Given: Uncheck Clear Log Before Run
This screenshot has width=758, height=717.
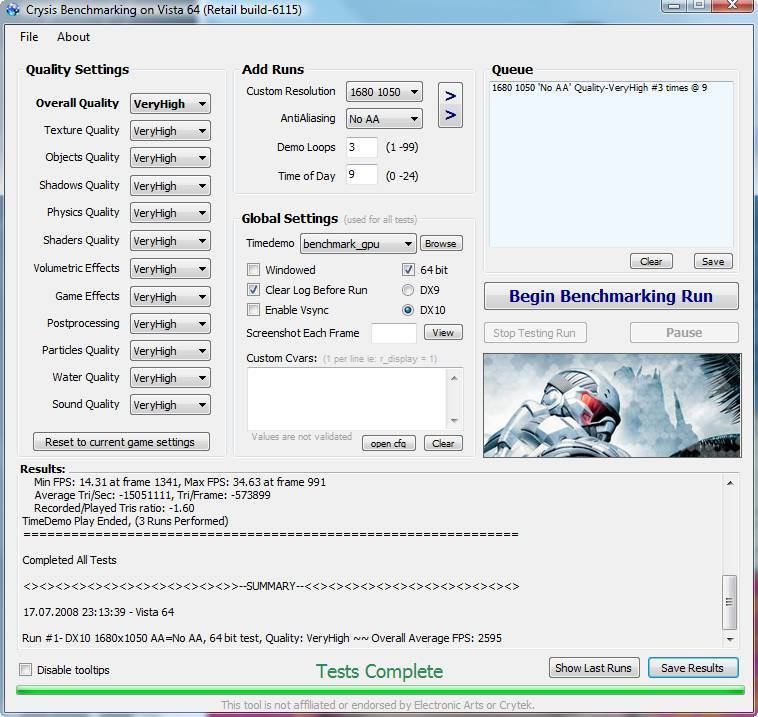Looking at the screenshot, I should (x=253, y=290).
